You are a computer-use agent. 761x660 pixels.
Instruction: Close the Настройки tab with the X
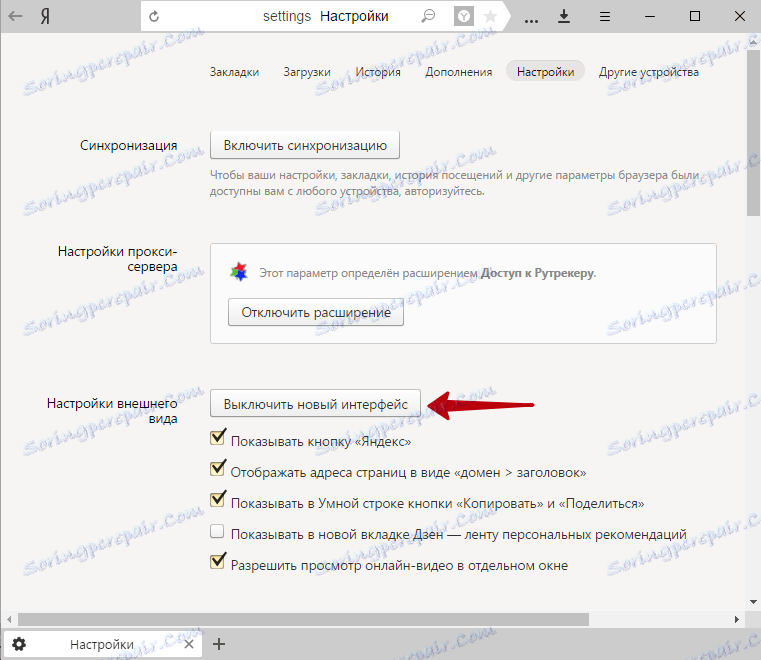[189, 644]
